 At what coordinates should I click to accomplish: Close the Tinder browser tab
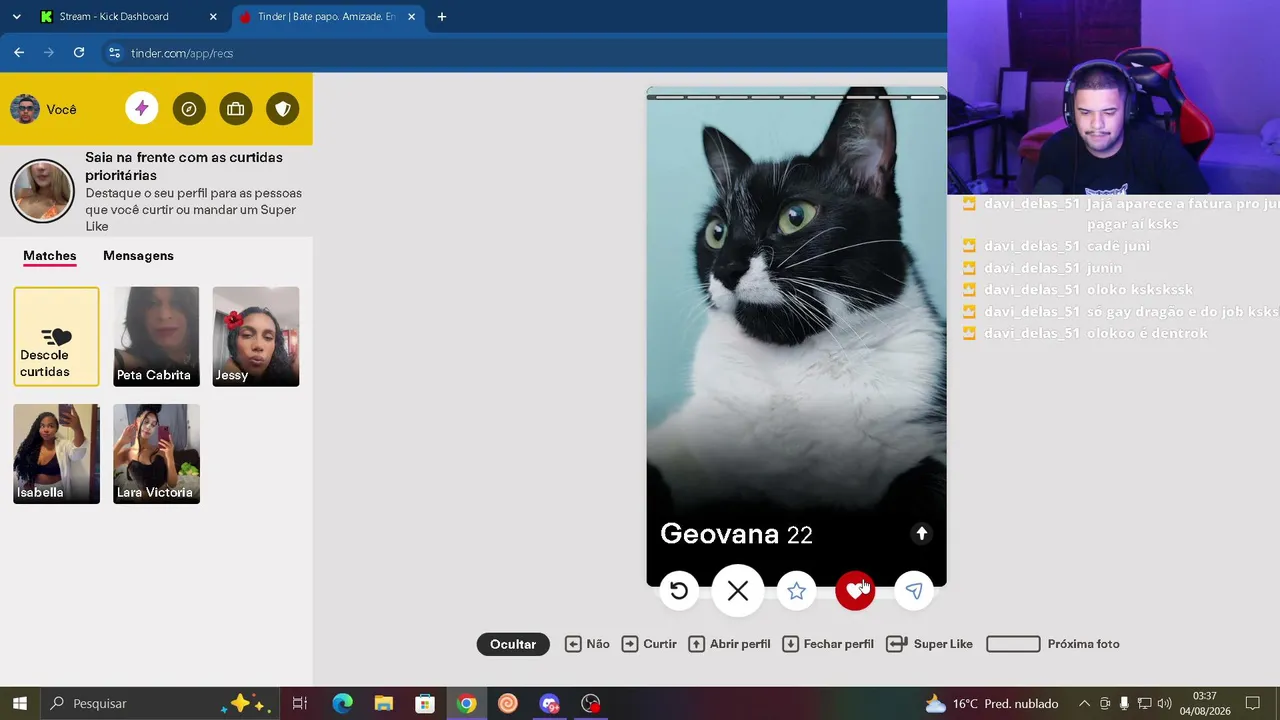(x=411, y=17)
